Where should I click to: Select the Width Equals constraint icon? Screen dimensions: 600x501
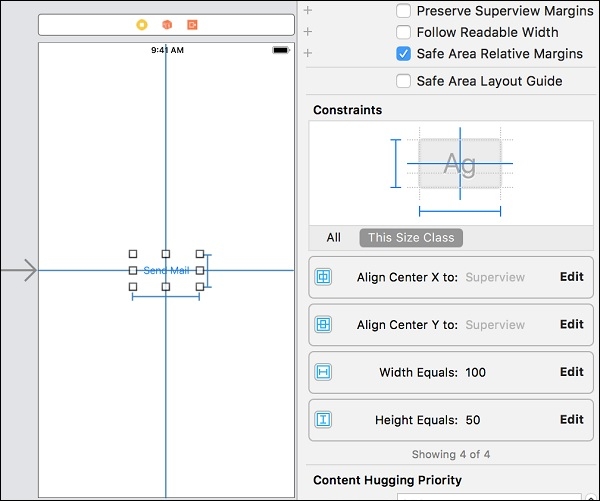pos(323,372)
